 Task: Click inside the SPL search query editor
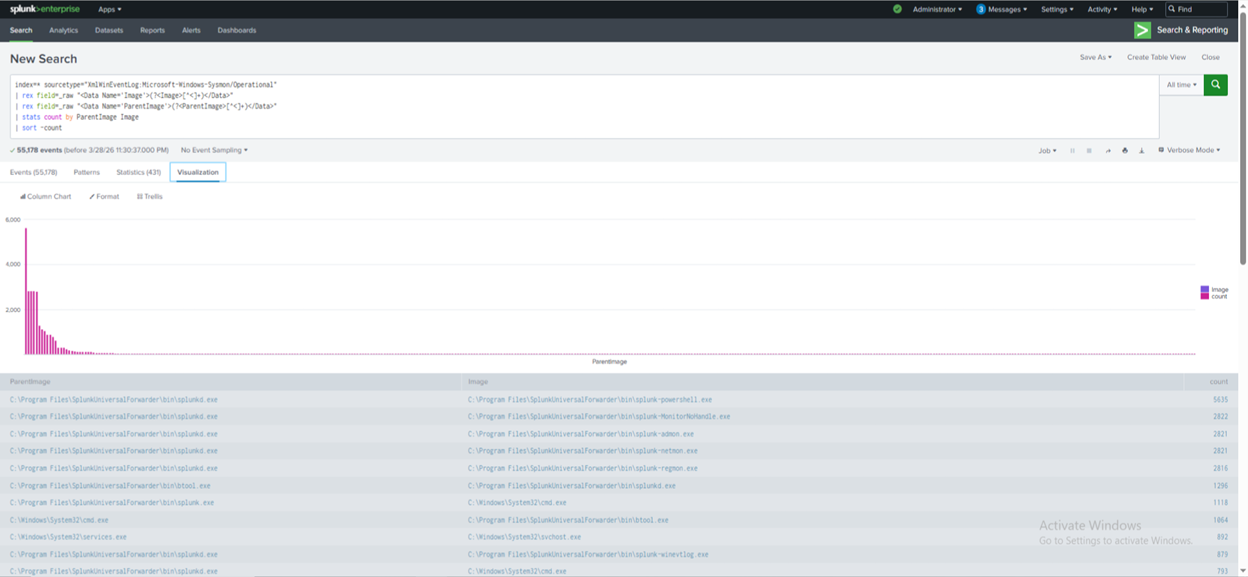pos(584,107)
